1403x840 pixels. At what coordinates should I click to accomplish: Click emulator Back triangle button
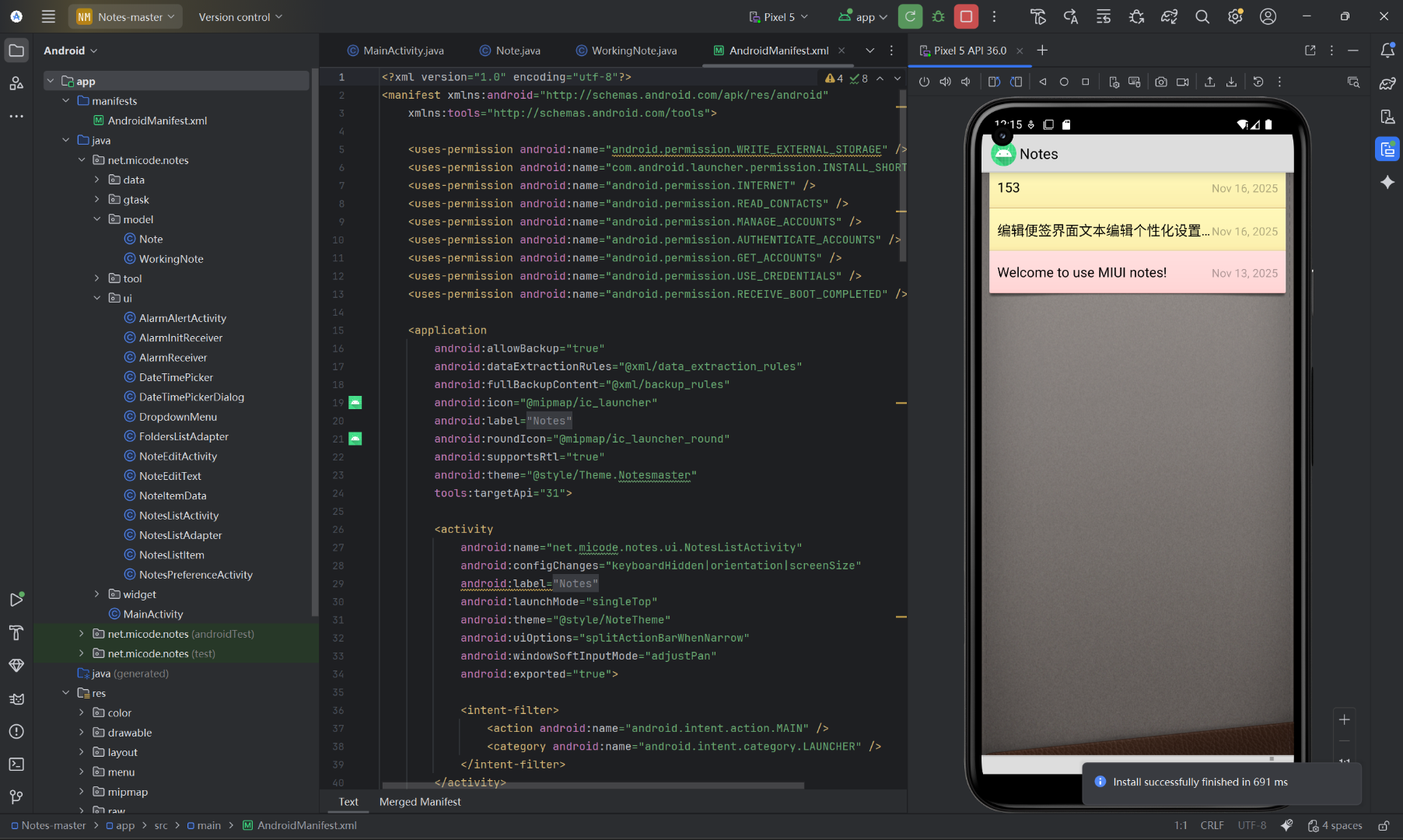click(x=1043, y=82)
